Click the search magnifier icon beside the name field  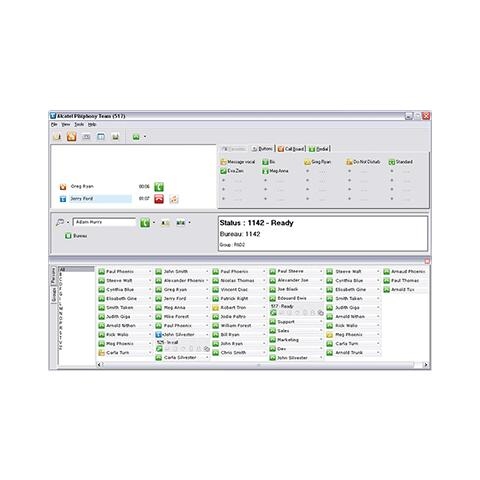pyautogui.click(x=60, y=222)
